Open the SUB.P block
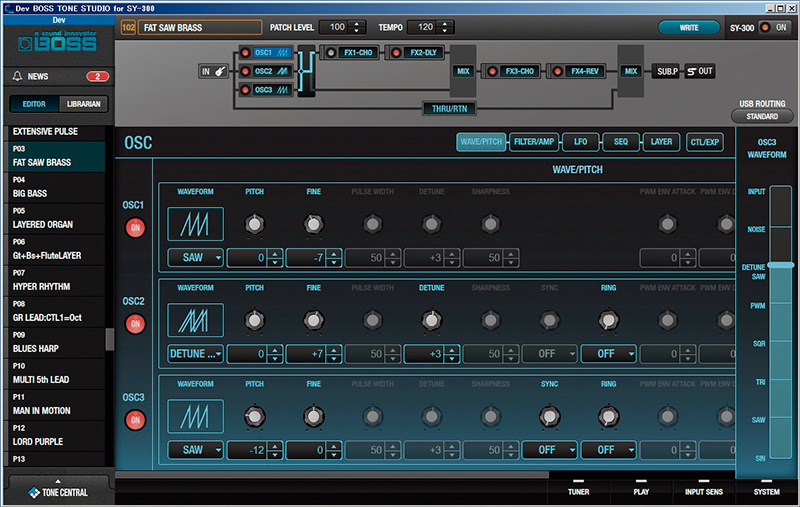 (667, 71)
